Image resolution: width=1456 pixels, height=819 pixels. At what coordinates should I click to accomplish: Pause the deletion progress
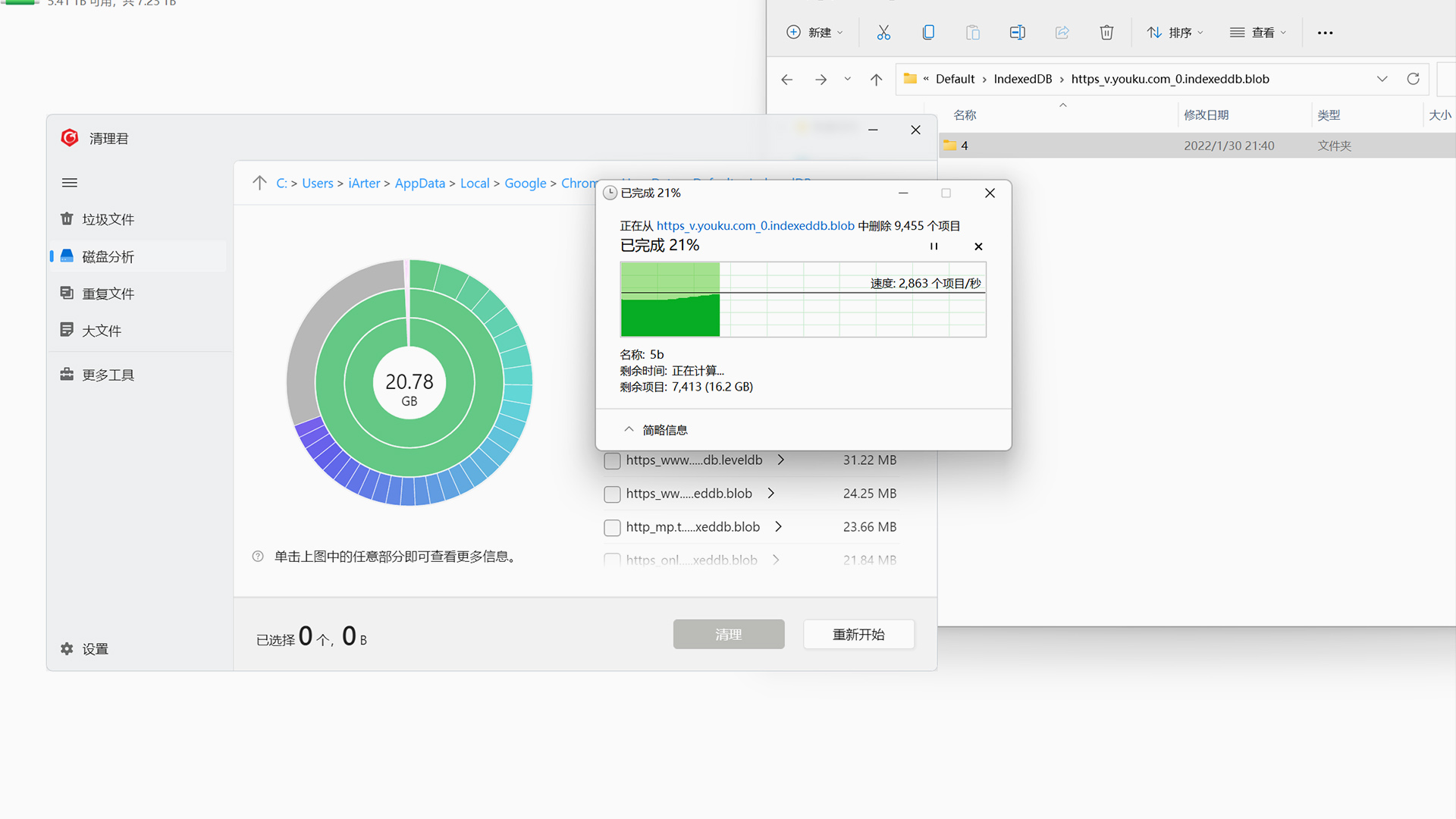pyautogui.click(x=934, y=246)
